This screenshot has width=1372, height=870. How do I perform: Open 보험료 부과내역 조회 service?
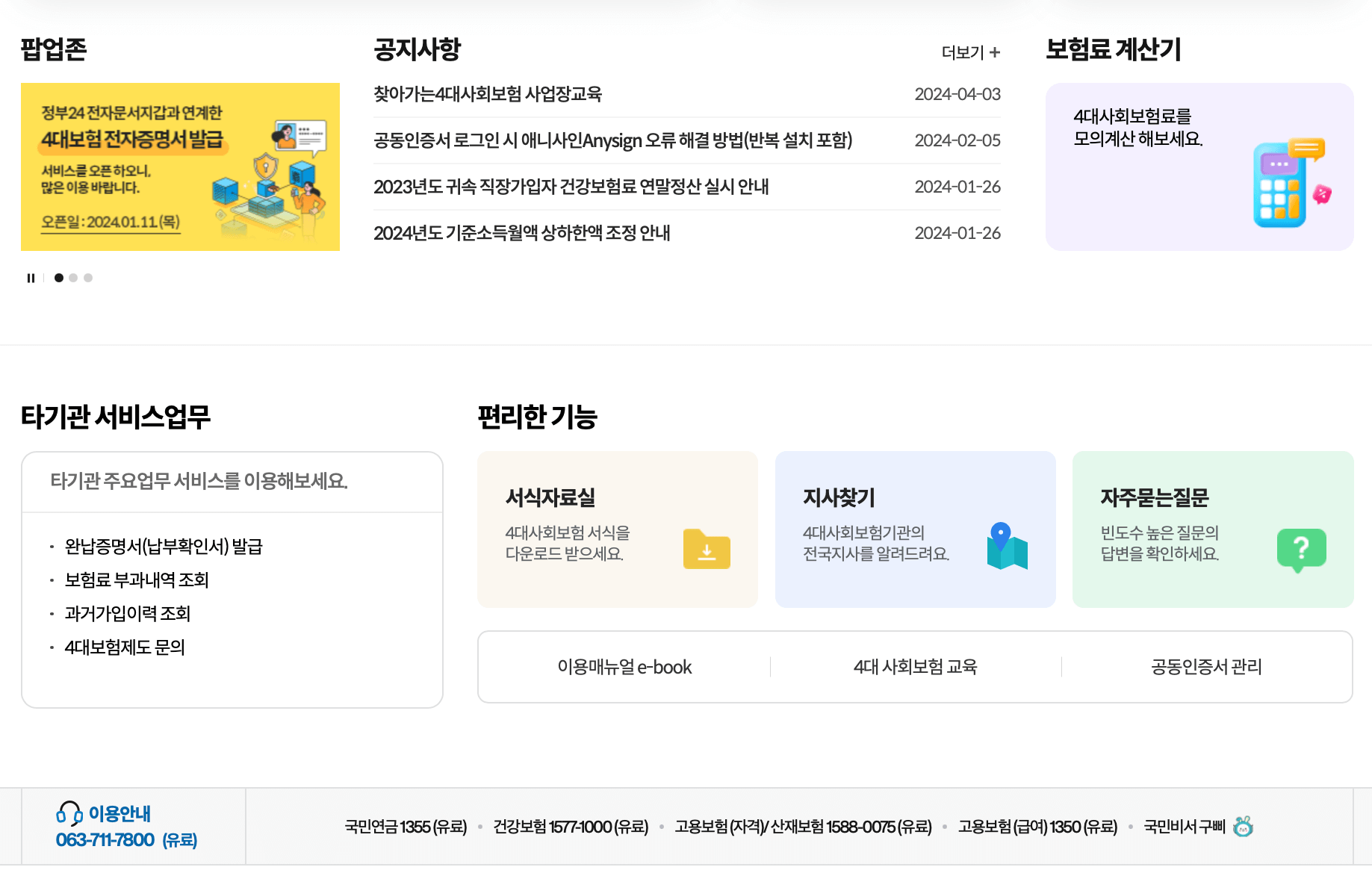coord(137,580)
